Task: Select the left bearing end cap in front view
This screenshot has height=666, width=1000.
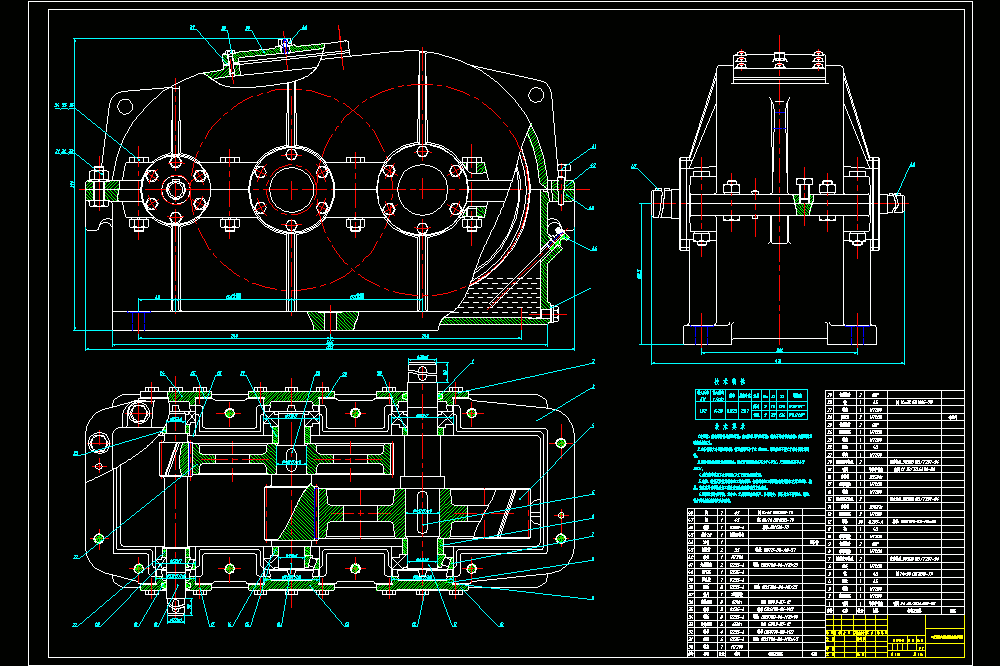Action: [x=174, y=189]
